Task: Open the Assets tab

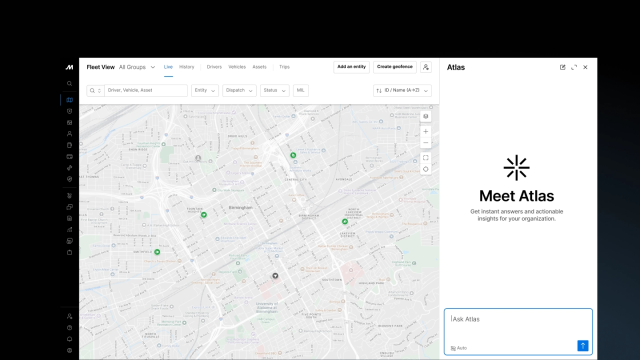Action: (x=259, y=67)
